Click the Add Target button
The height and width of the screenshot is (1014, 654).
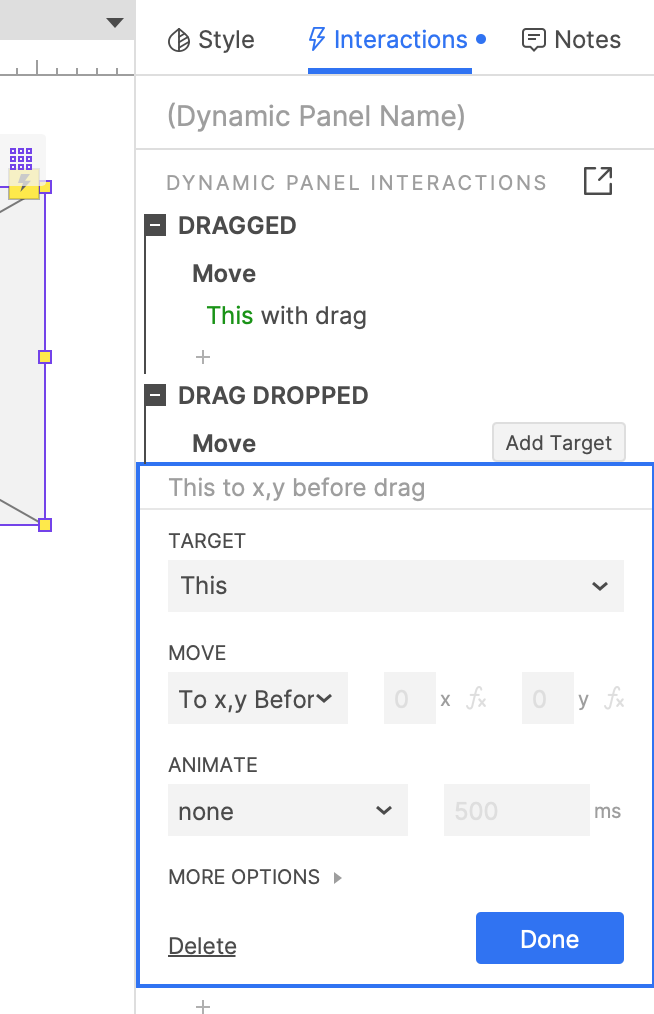click(558, 443)
